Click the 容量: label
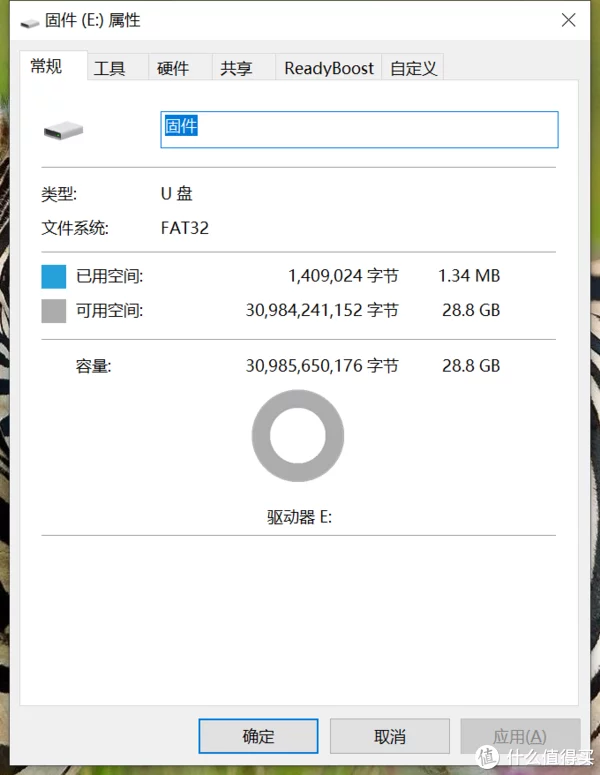This screenshot has width=600, height=775. click(x=93, y=366)
